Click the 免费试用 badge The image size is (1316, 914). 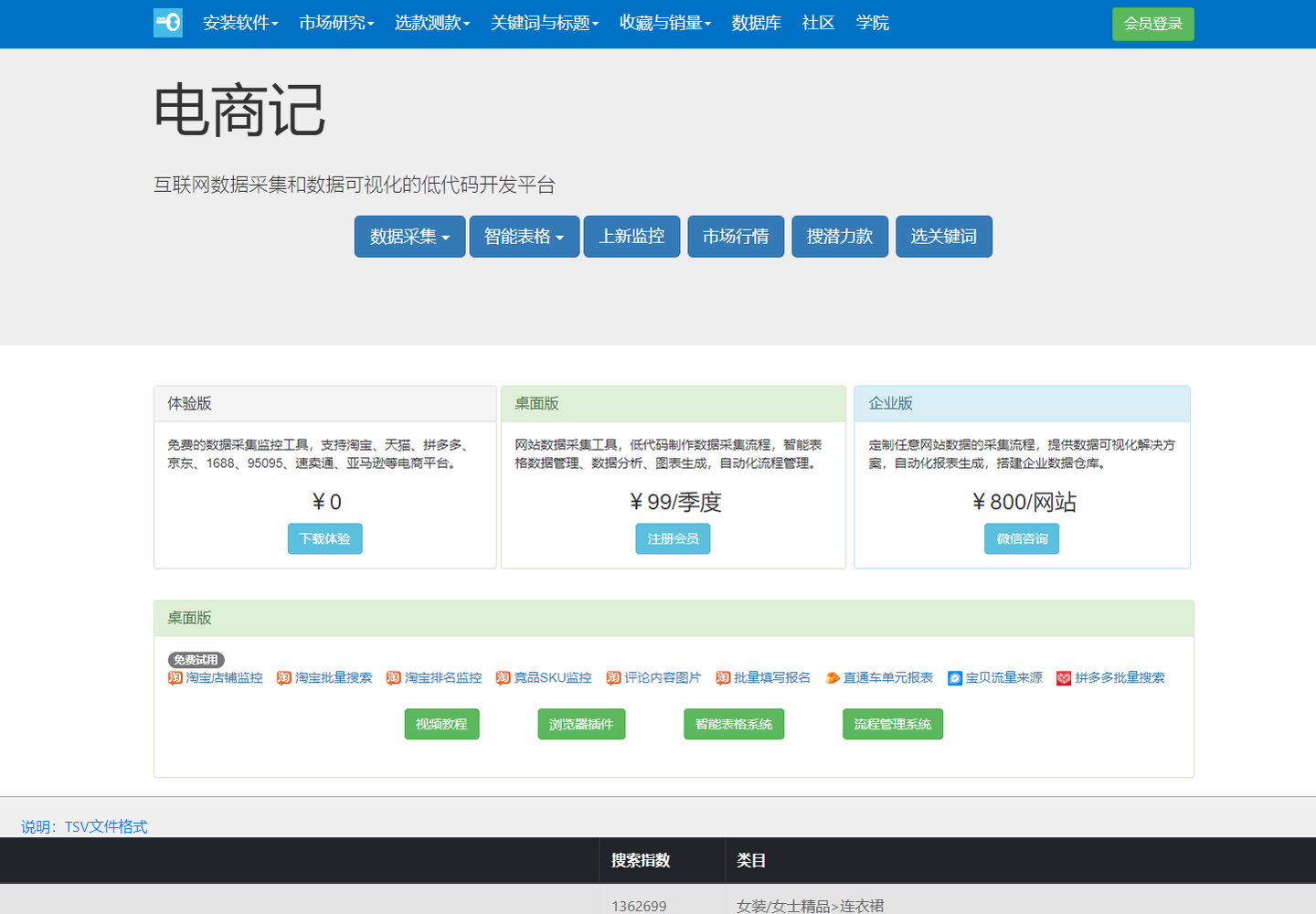point(196,660)
